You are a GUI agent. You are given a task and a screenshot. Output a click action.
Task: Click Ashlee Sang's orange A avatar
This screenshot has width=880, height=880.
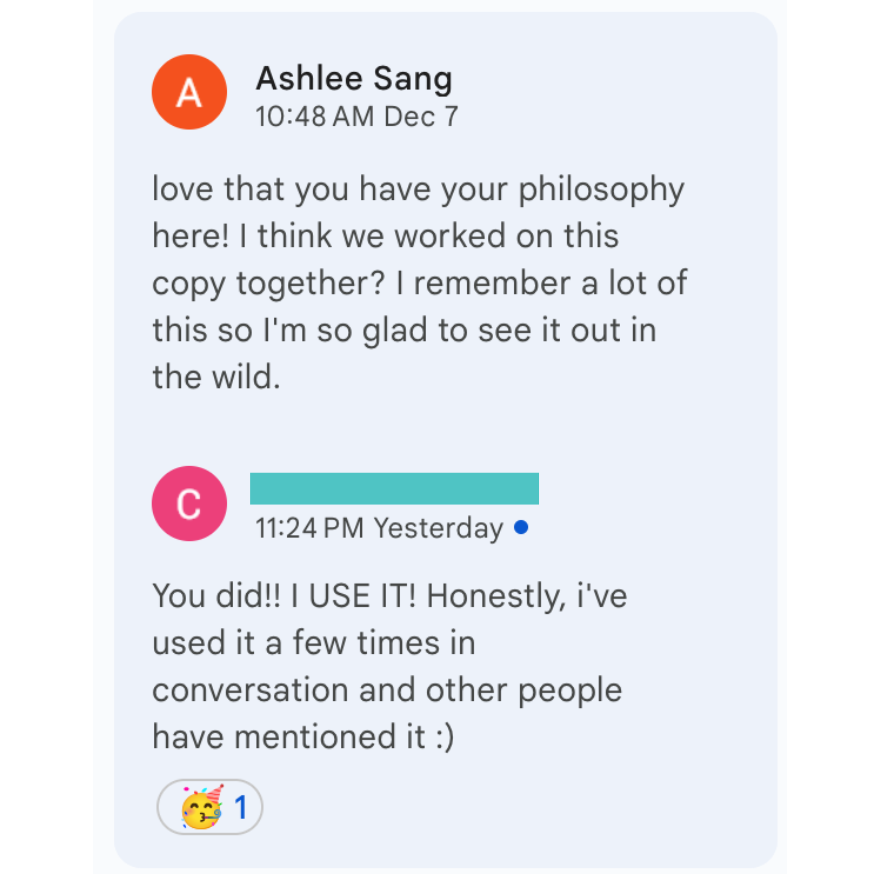tap(189, 92)
